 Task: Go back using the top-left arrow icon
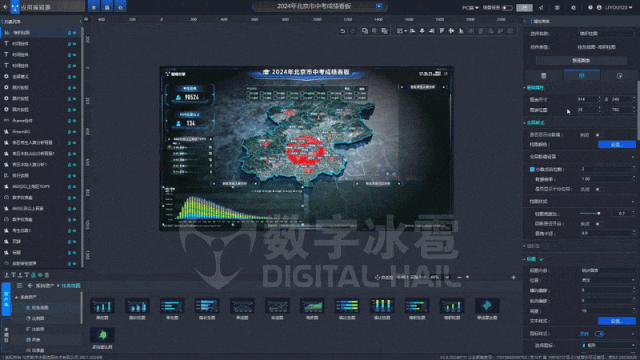coord(5,7)
